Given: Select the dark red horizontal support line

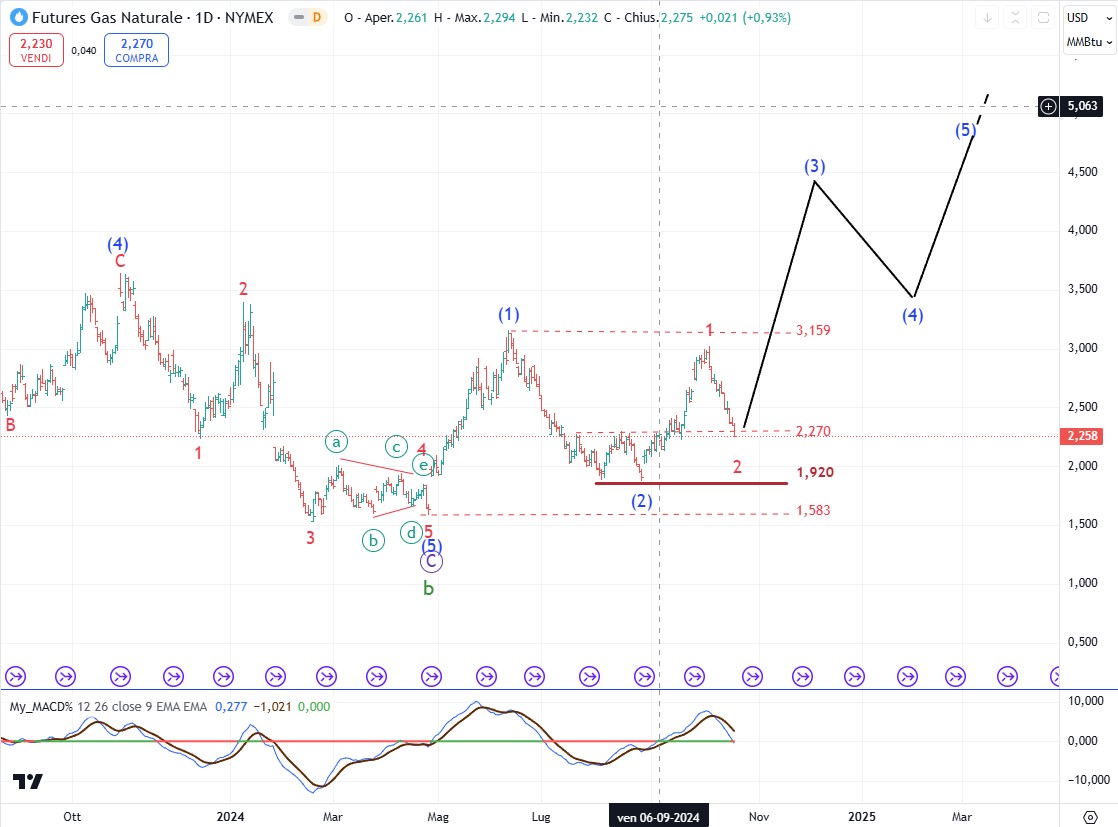Looking at the screenshot, I should (691, 483).
